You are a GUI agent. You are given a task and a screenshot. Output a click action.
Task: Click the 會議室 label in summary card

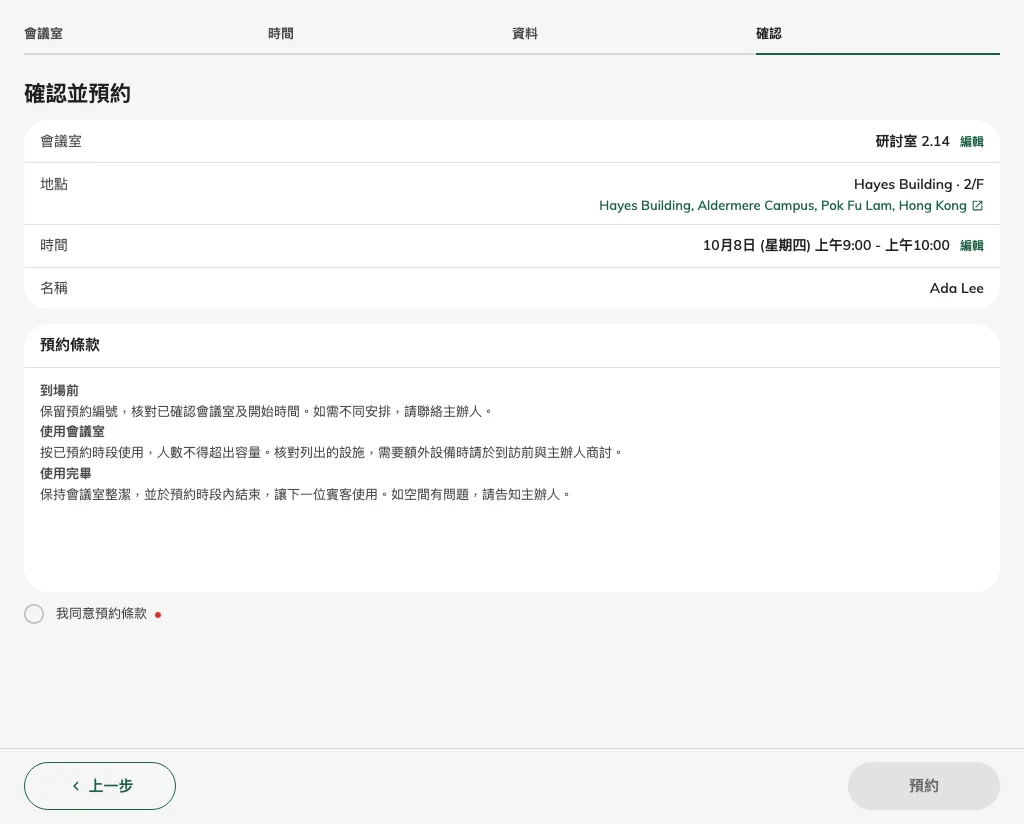[61, 141]
